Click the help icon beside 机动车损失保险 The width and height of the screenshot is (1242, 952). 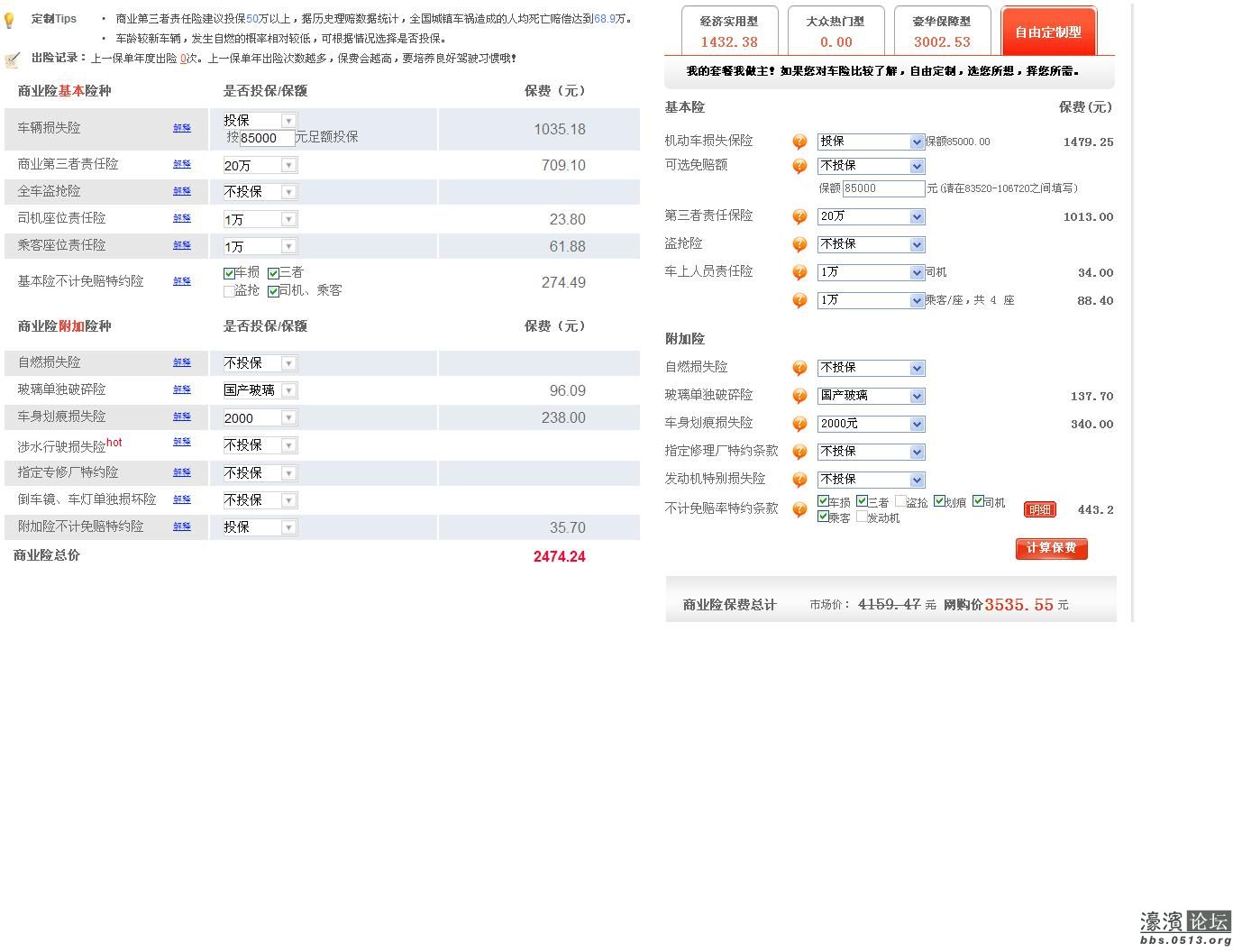[799, 142]
